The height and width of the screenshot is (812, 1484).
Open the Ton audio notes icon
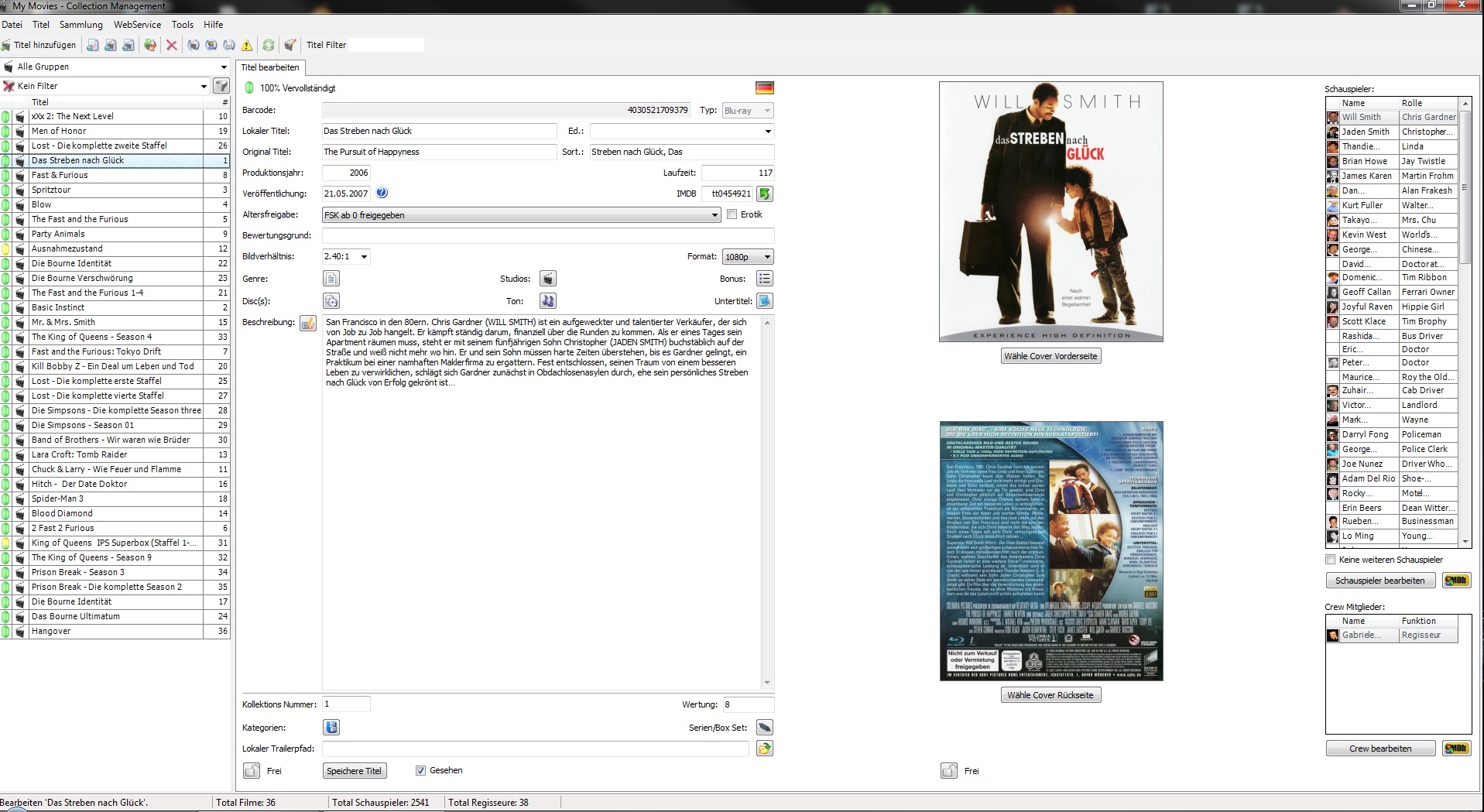547,301
